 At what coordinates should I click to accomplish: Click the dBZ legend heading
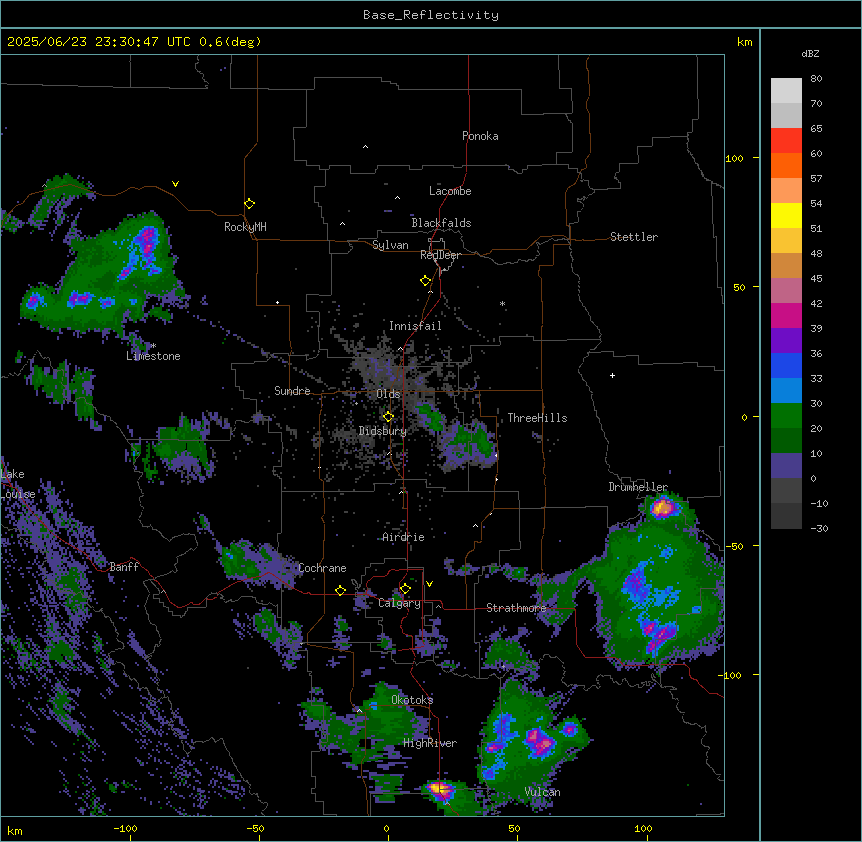pos(810,53)
